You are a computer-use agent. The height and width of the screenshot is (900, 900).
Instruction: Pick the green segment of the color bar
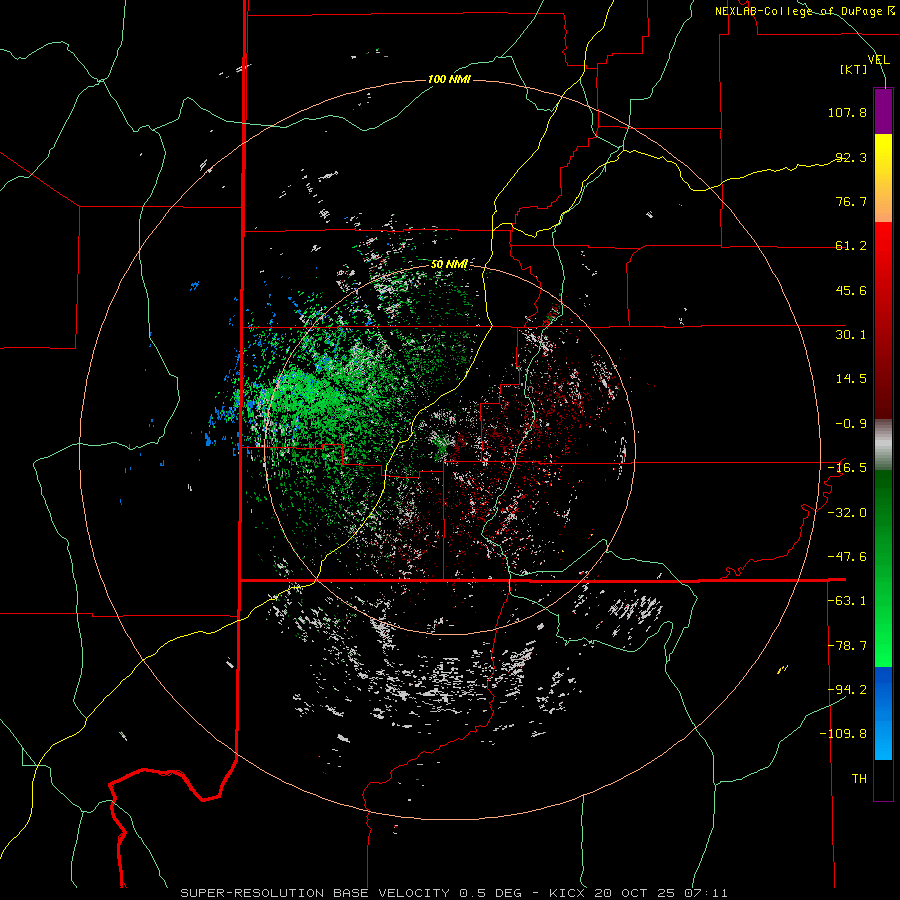tap(883, 568)
